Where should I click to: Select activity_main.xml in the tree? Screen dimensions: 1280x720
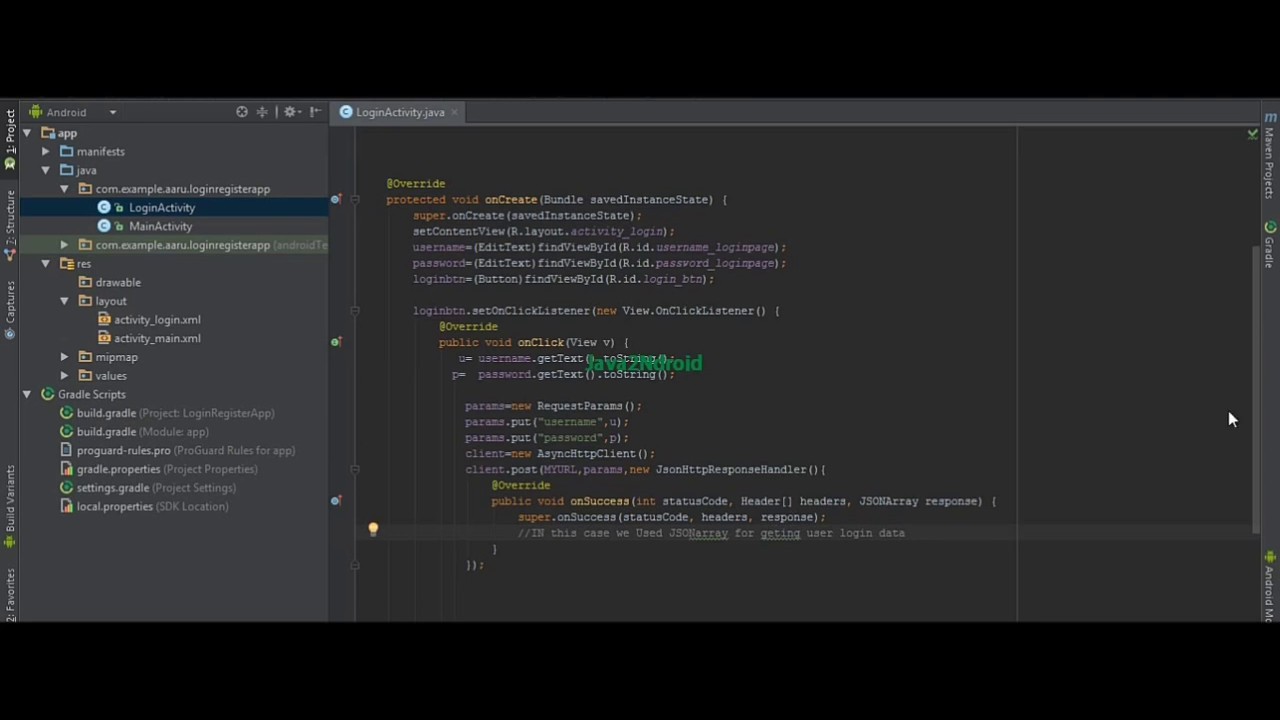[x=157, y=338]
